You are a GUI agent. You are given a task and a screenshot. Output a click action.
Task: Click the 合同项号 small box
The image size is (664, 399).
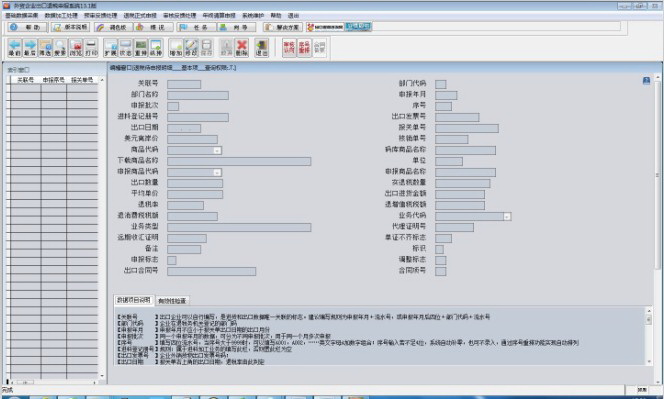440,271
